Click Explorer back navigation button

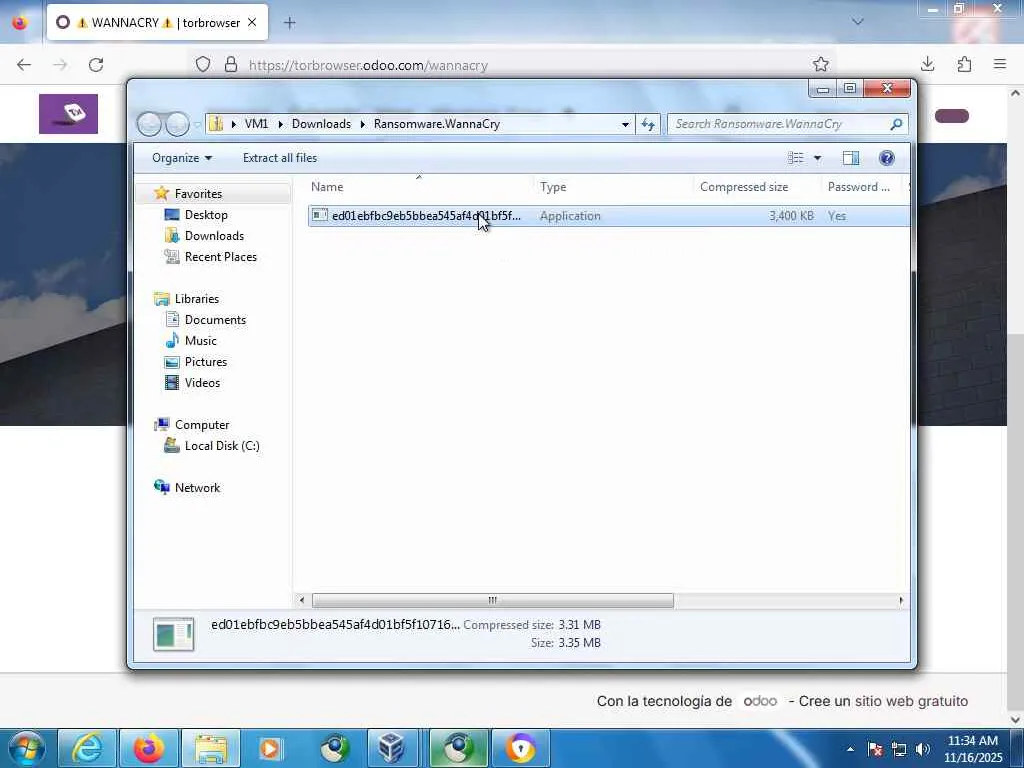pos(149,124)
